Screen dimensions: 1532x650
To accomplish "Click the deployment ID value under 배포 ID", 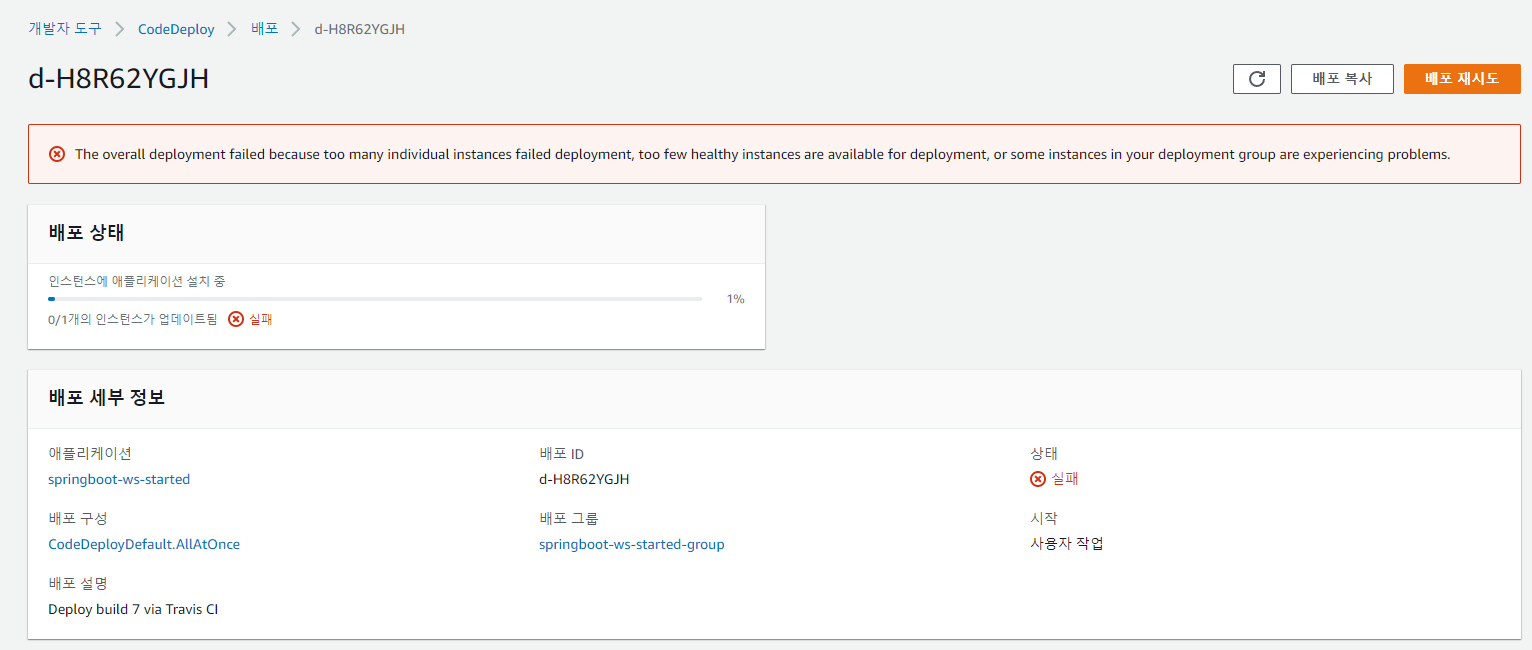I will click(584, 479).
